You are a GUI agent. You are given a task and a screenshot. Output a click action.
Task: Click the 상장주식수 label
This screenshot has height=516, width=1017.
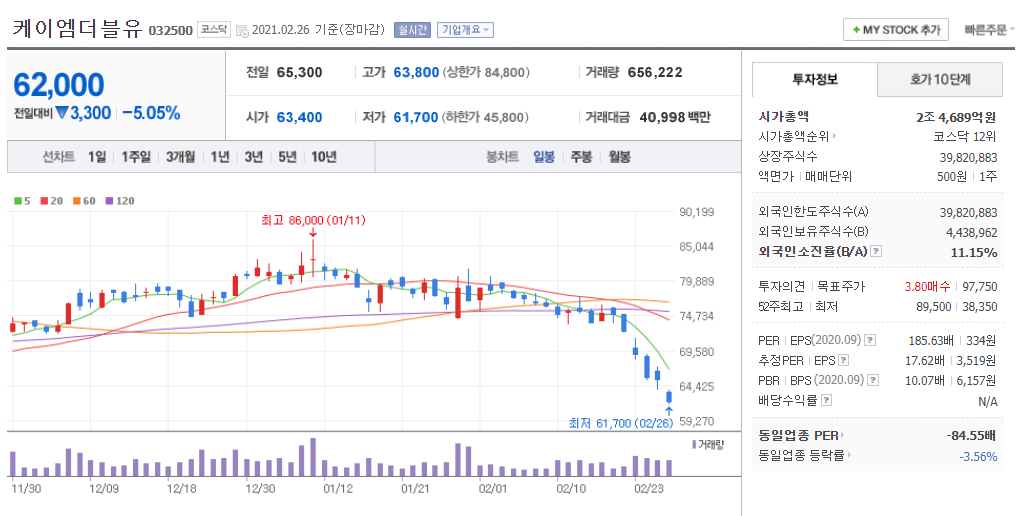(x=787, y=156)
